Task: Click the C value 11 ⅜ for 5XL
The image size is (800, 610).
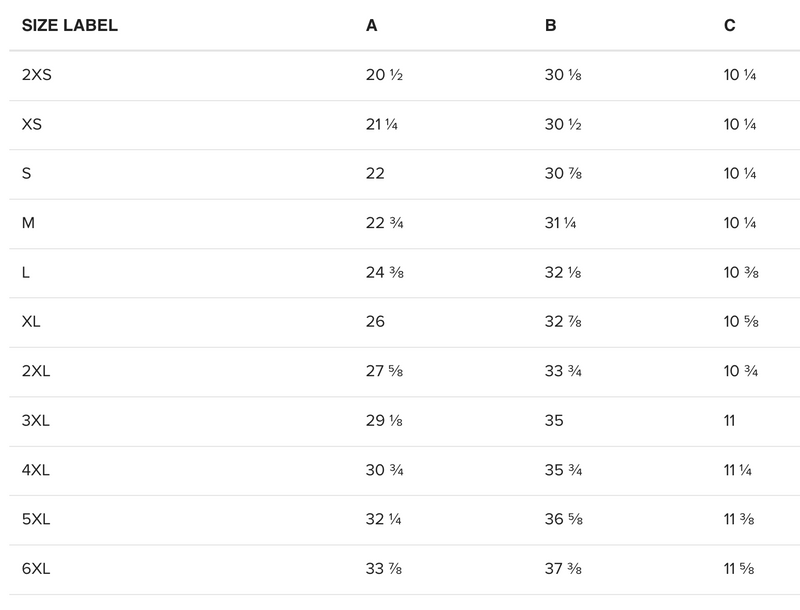Action: tap(738, 520)
